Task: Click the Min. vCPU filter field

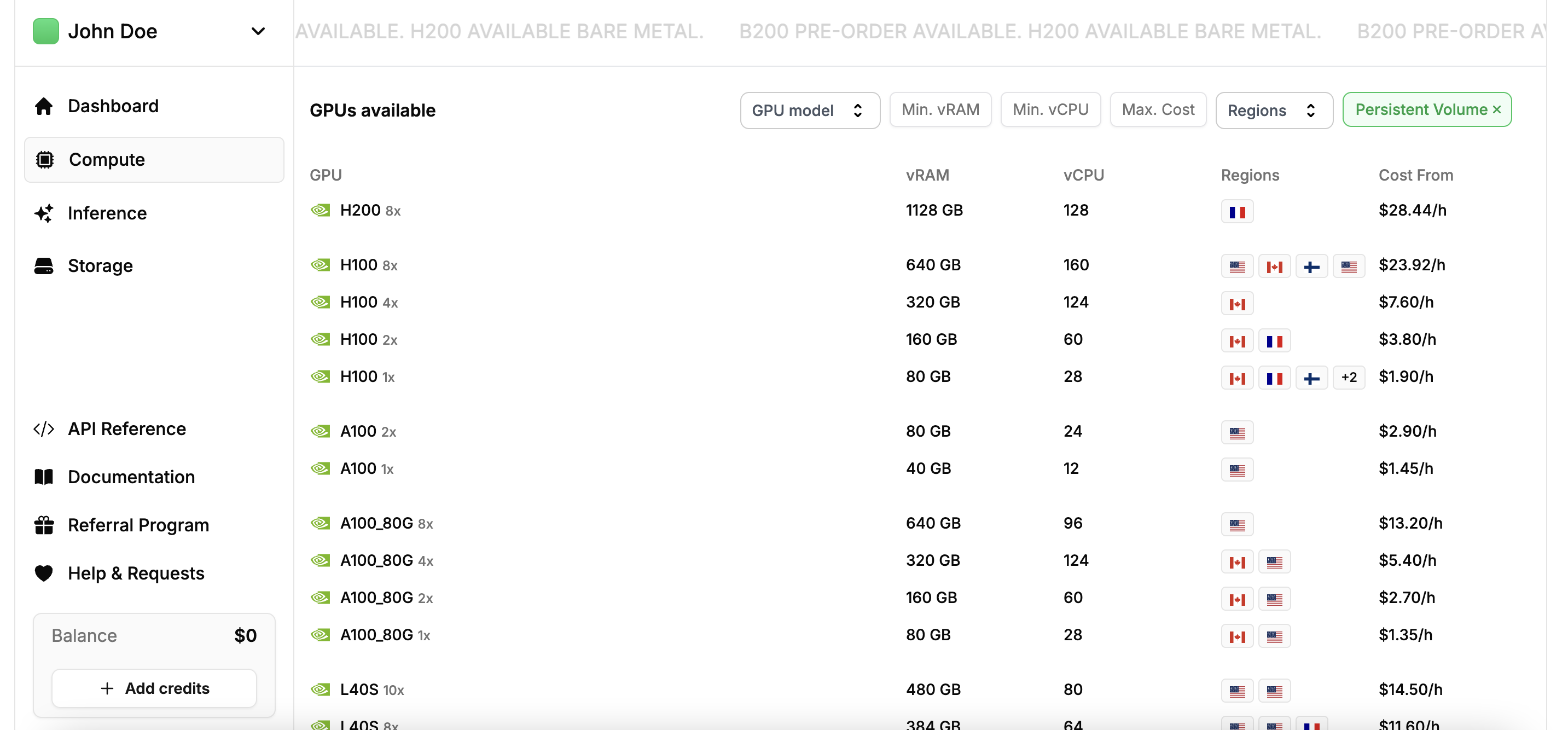Action: [1050, 109]
